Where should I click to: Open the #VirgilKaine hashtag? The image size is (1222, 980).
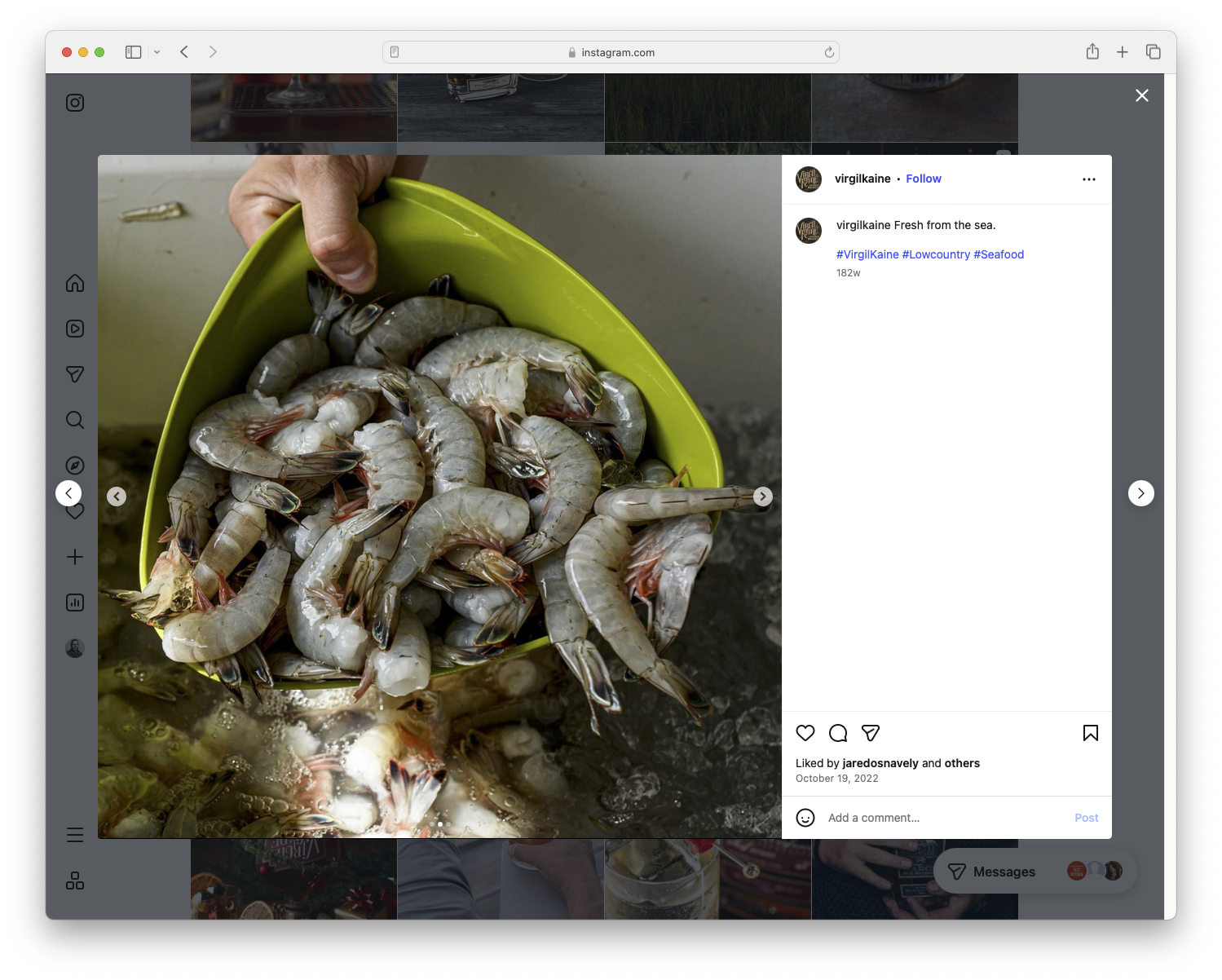[867, 254]
